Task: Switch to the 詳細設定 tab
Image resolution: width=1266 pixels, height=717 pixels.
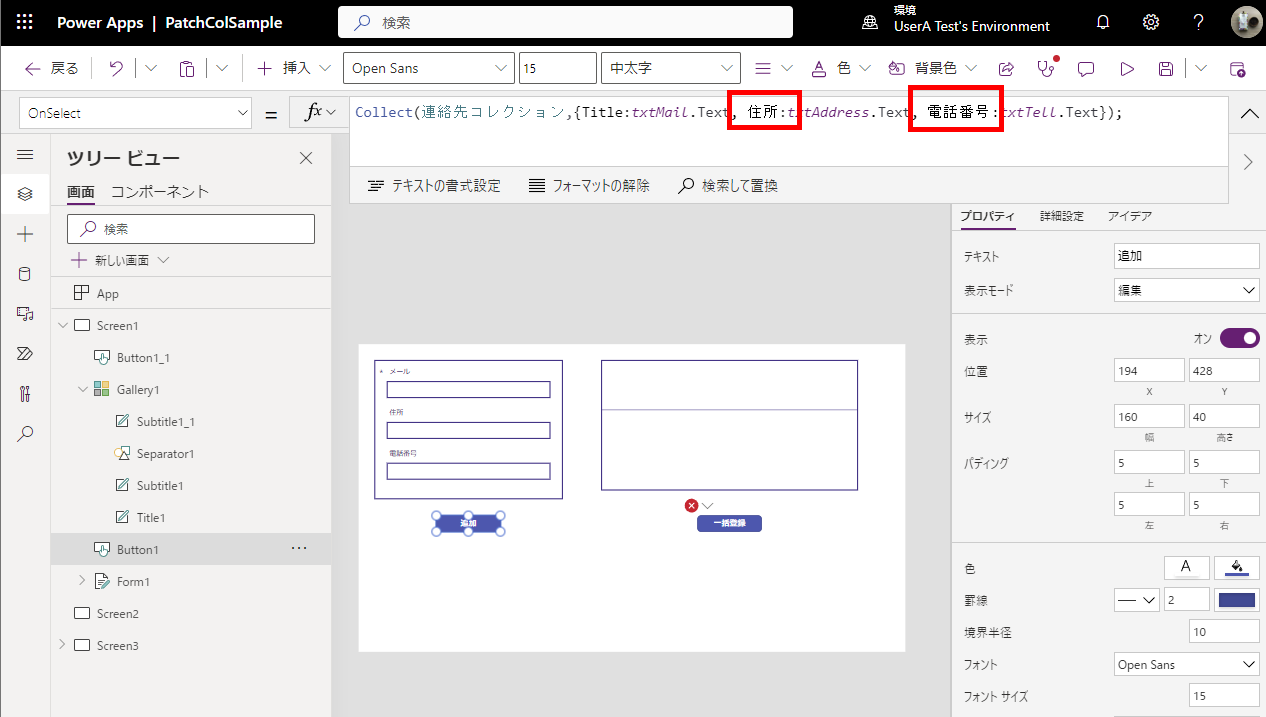Action: click(1060, 215)
